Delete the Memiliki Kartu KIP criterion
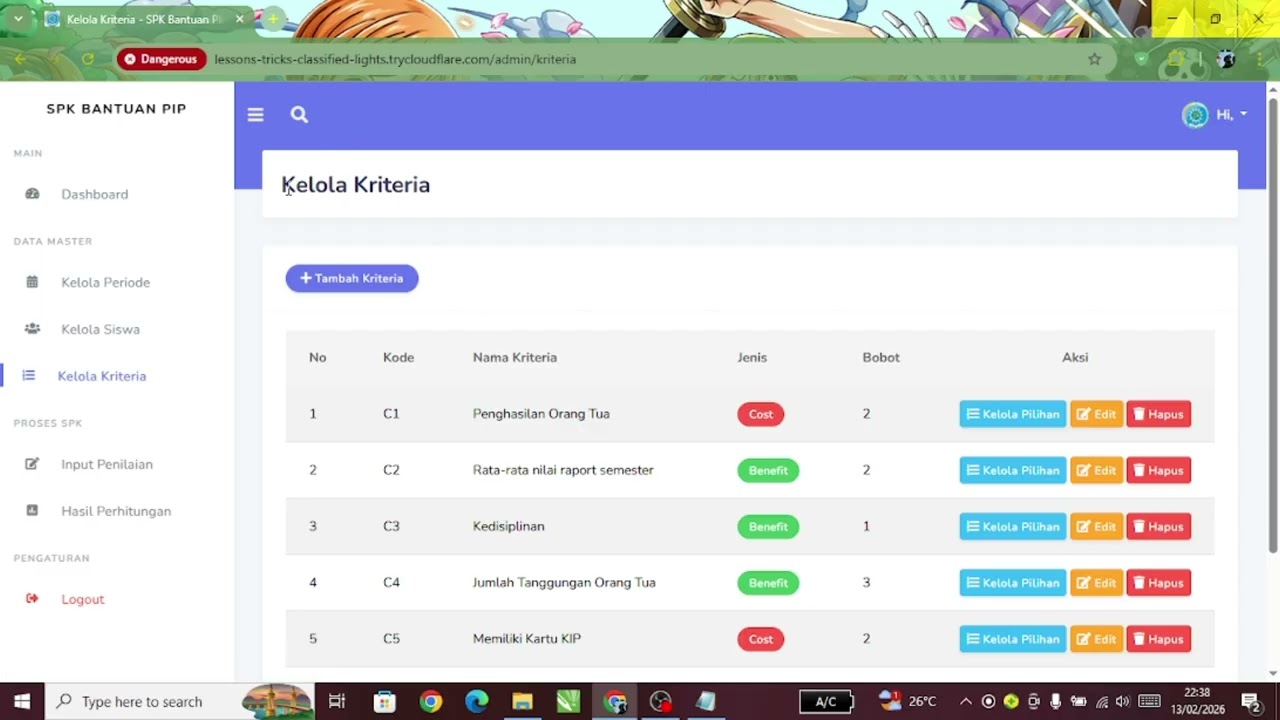The width and height of the screenshot is (1280, 720). (1159, 639)
